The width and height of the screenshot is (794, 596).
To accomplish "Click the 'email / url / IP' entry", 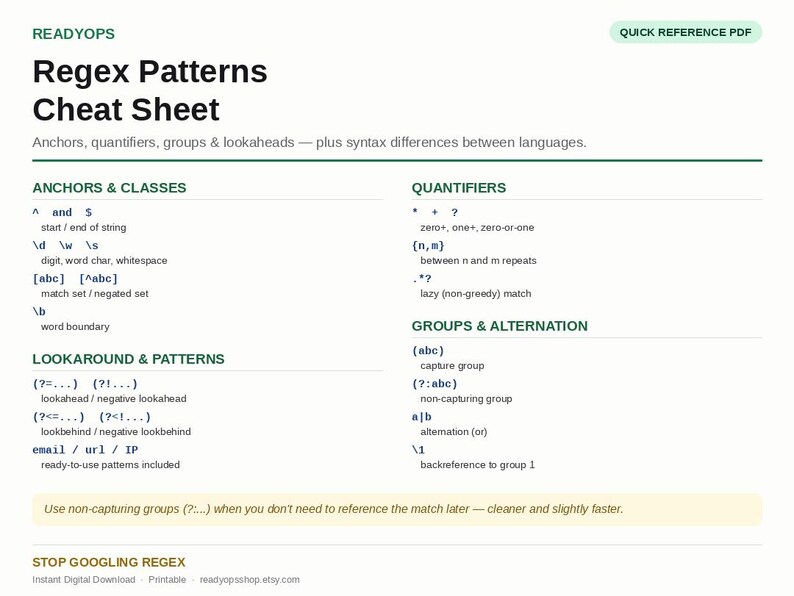I will pos(85,450).
